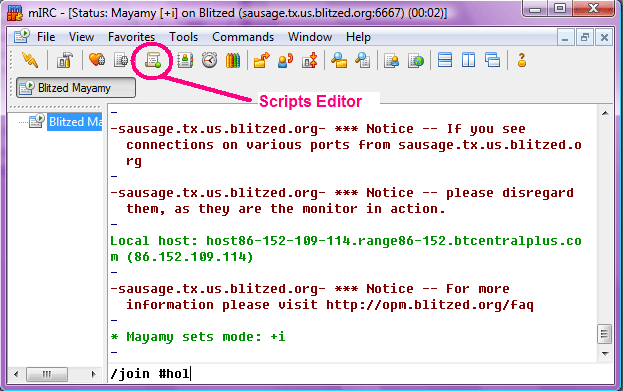Tile windows horizontally via toolbar icon

445,60
